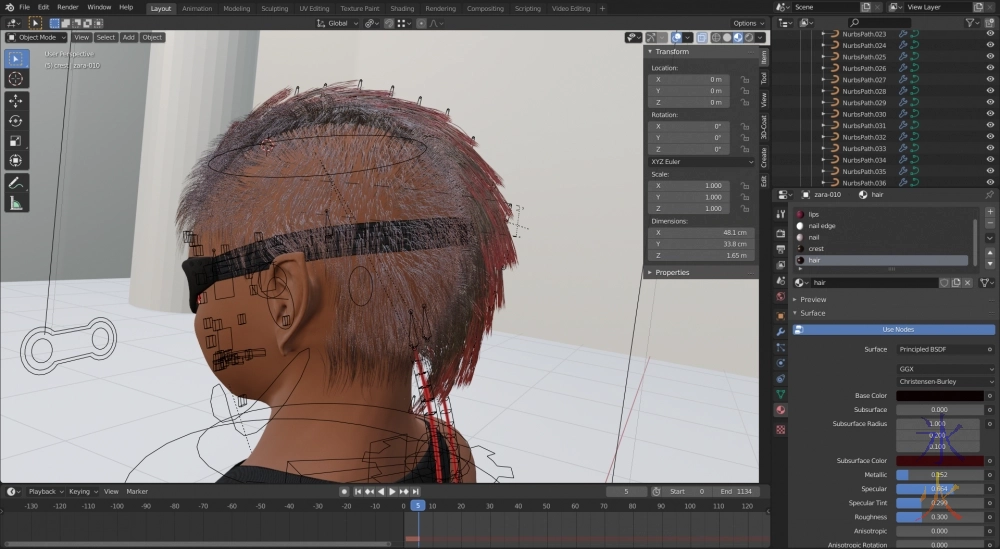Screen dimensions: 1000x549
Task: Toggle visibility of NurbsPath.024
Action: [990, 45]
